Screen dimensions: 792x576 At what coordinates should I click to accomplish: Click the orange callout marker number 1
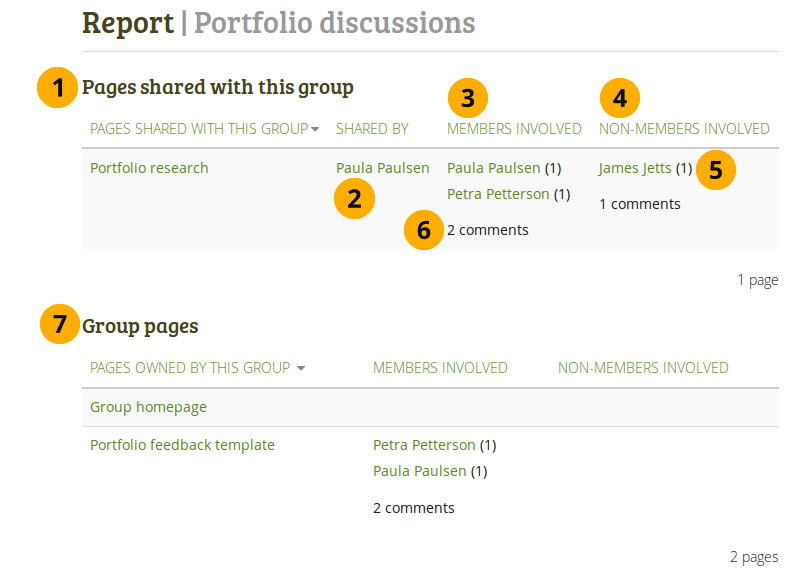tap(57, 88)
